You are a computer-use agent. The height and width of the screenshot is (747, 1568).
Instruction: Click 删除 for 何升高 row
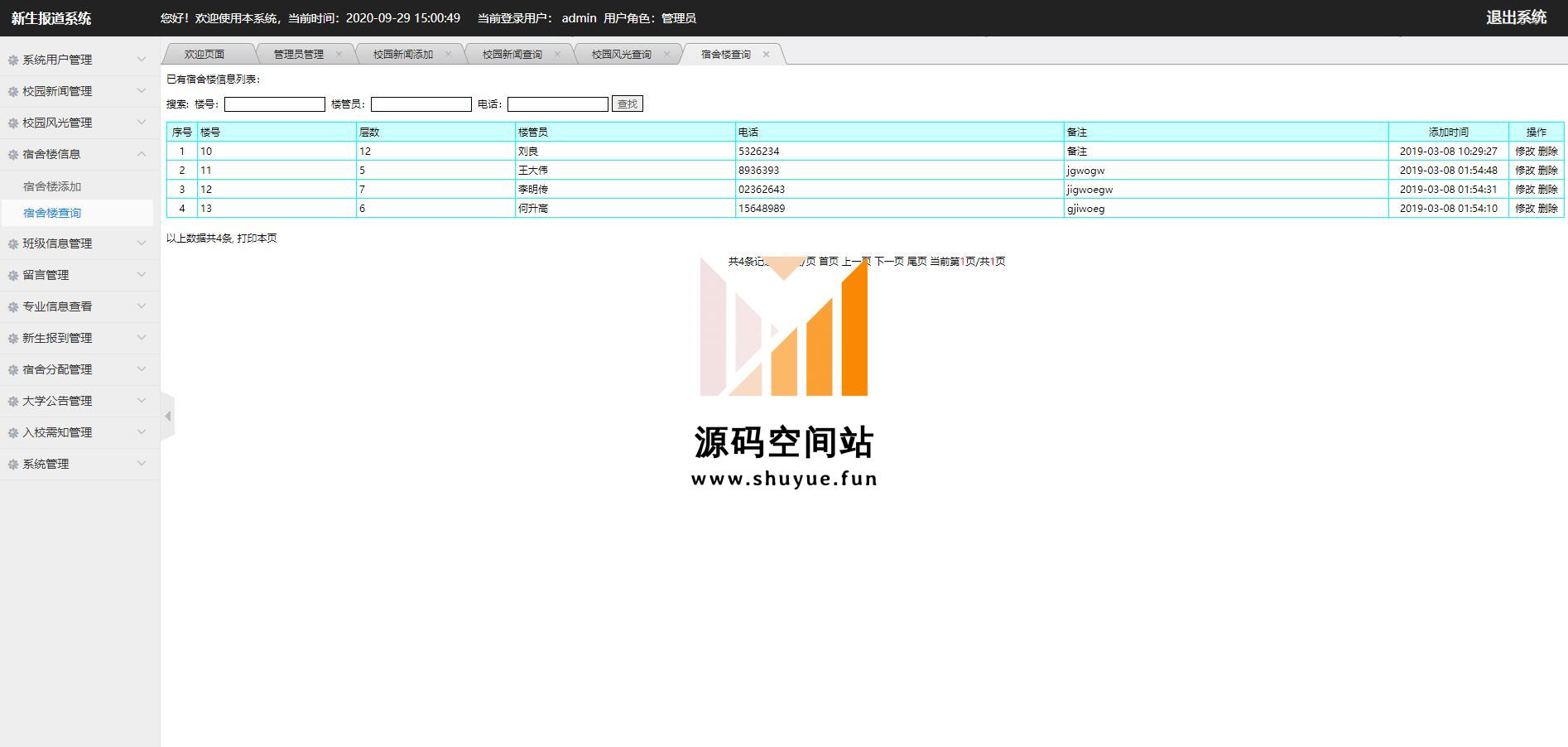pos(1548,208)
